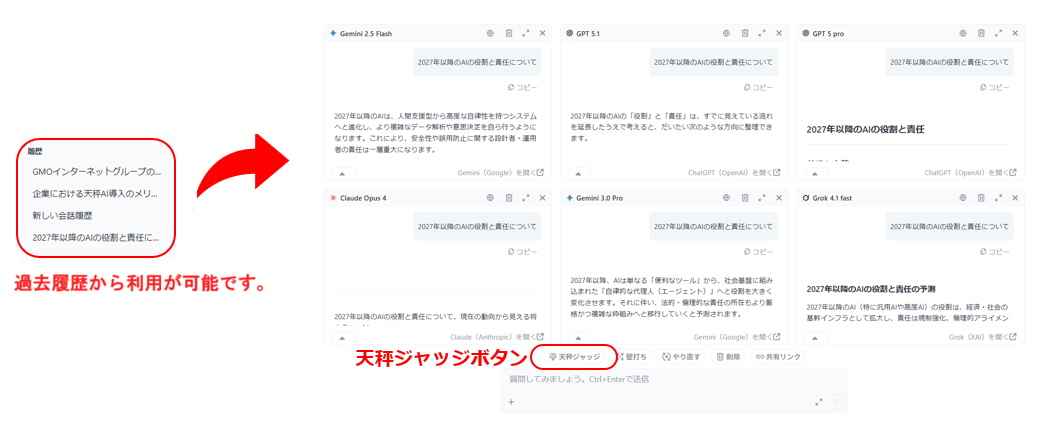Screen dimensions: 1047x429
Task: Collapse the GPT 5.1 response with up arrow
Action: pyautogui.click(x=580, y=173)
